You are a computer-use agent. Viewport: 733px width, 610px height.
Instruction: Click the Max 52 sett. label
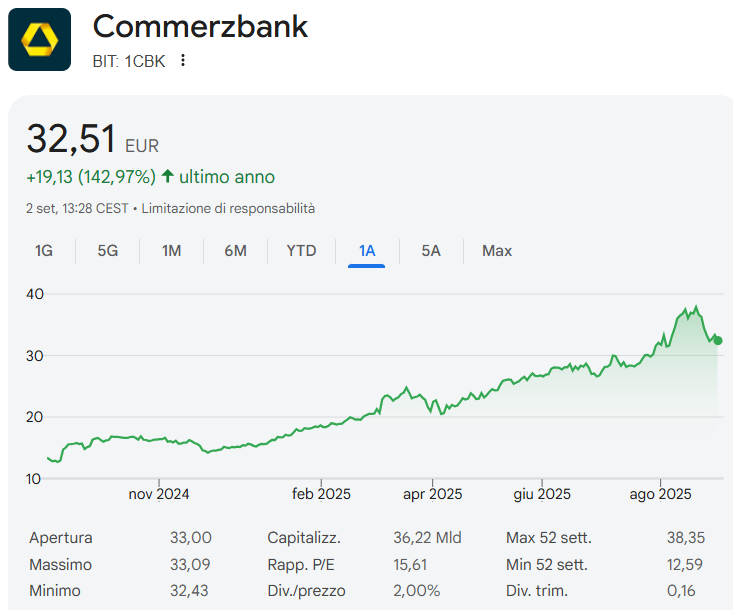[x=549, y=538]
